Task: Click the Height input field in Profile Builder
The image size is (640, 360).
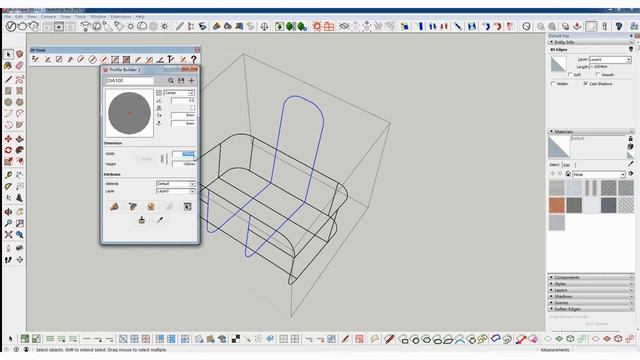Action: [184, 164]
